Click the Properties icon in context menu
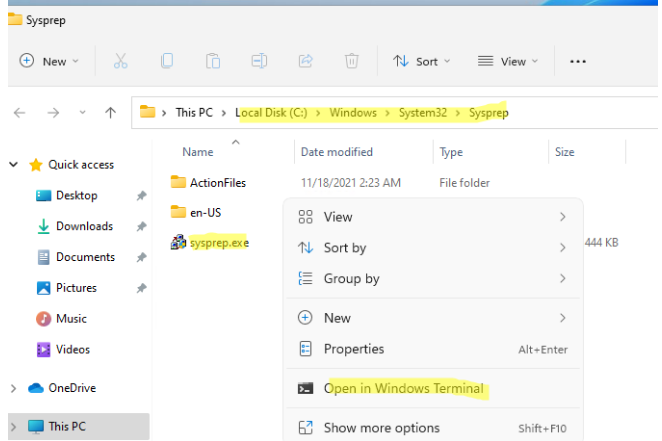662x441 pixels. 305,349
